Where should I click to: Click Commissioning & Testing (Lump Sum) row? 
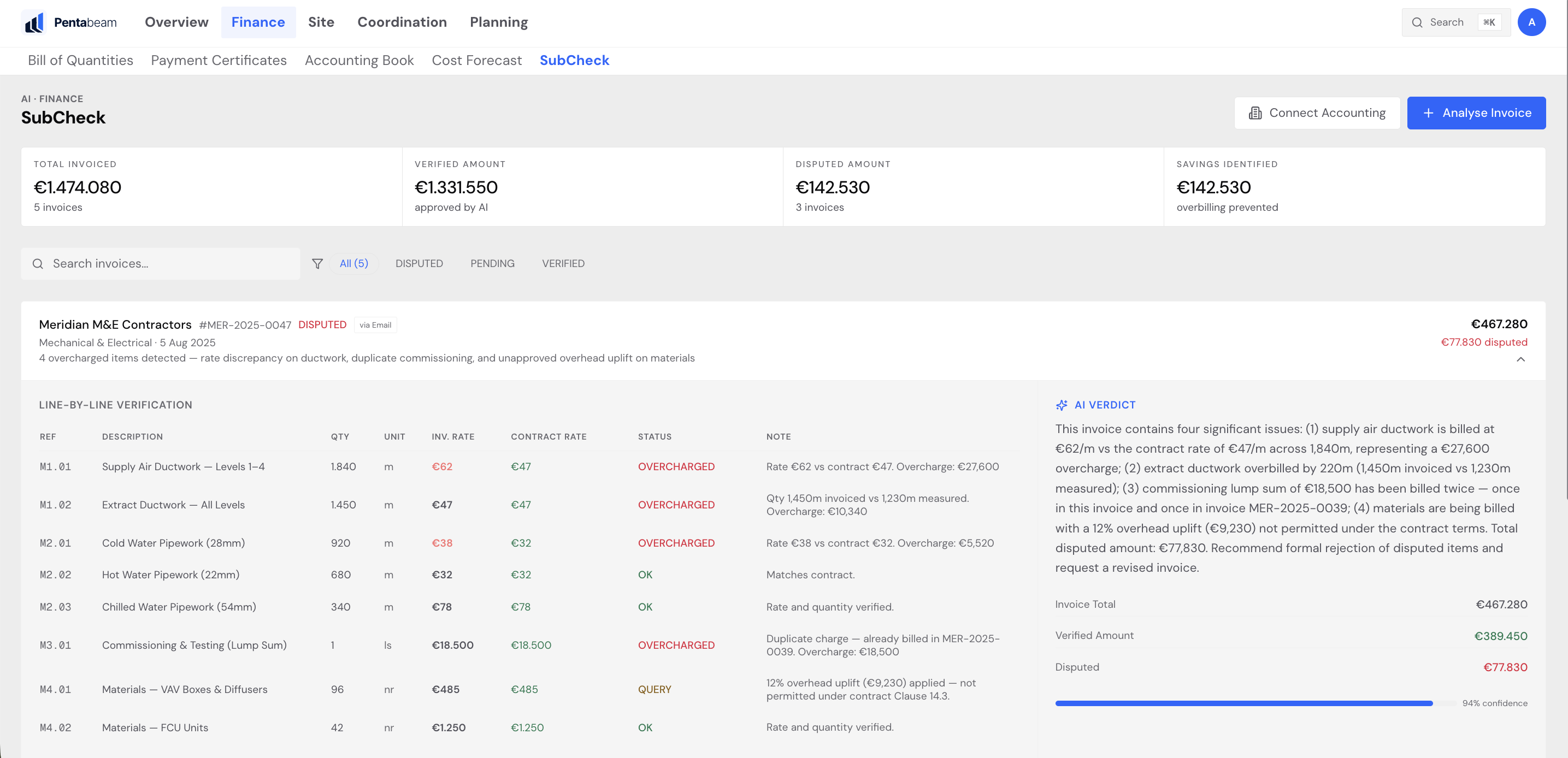(x=527, y=645)
